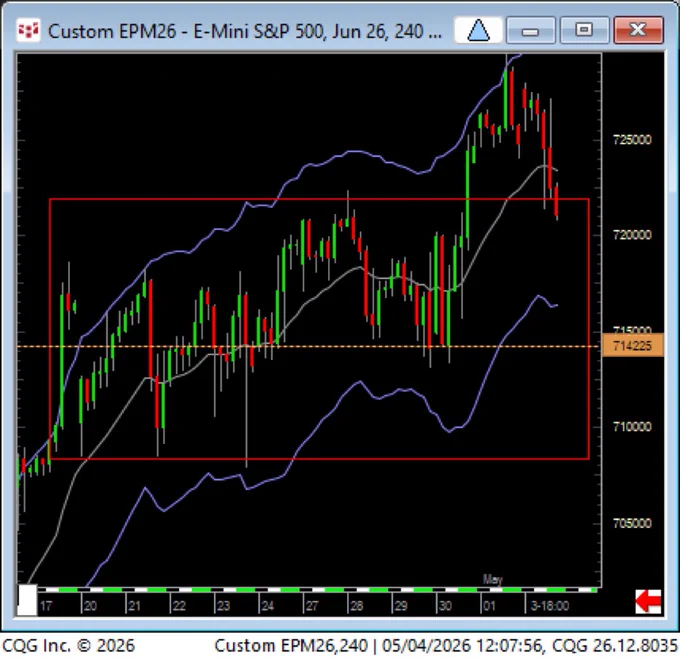This screenshot has width=680, height=658.
Task: Minimize the EPM26 chart window
Action: (530, 30)
